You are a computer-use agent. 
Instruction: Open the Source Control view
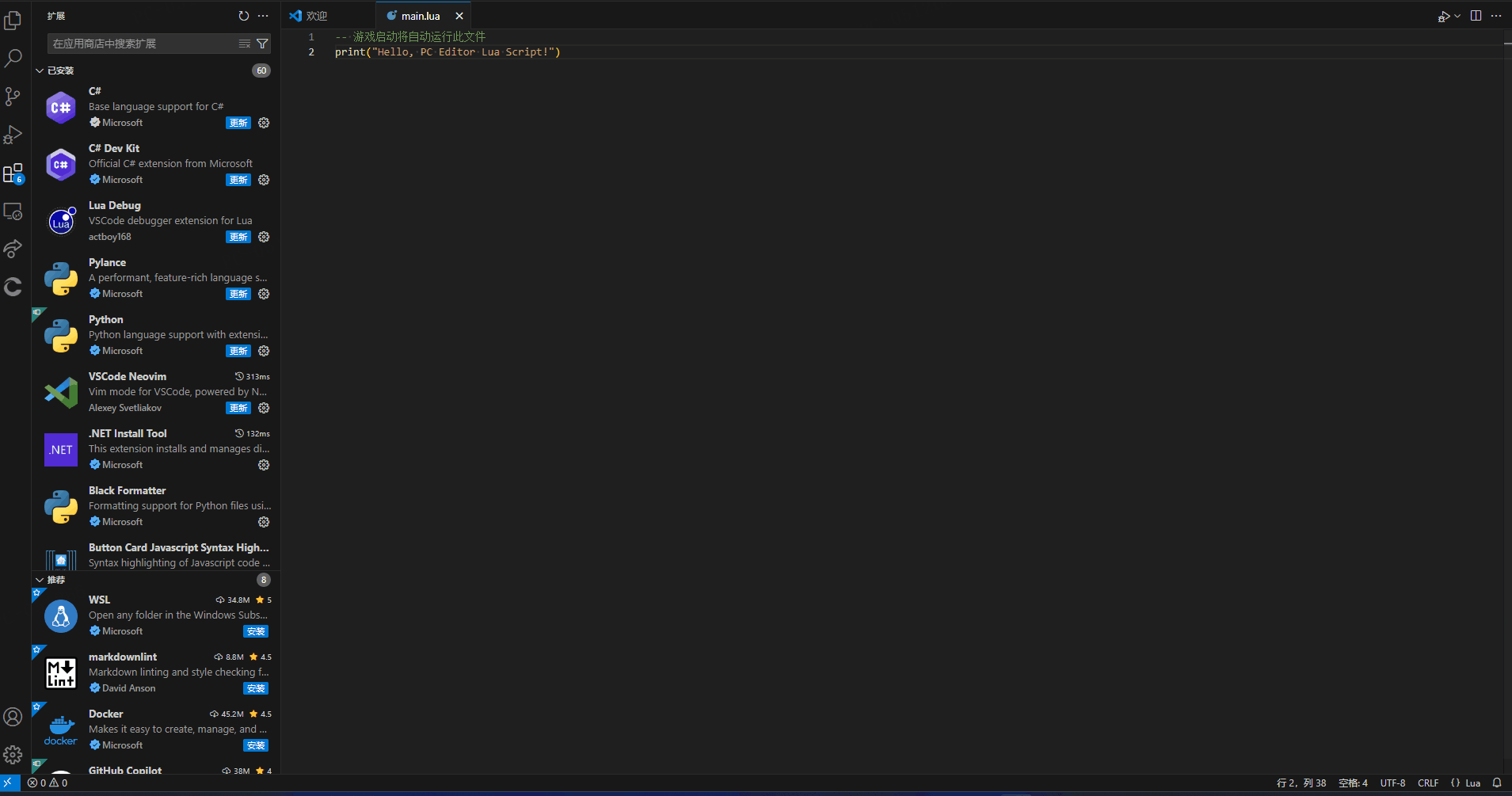pos(13,97)
